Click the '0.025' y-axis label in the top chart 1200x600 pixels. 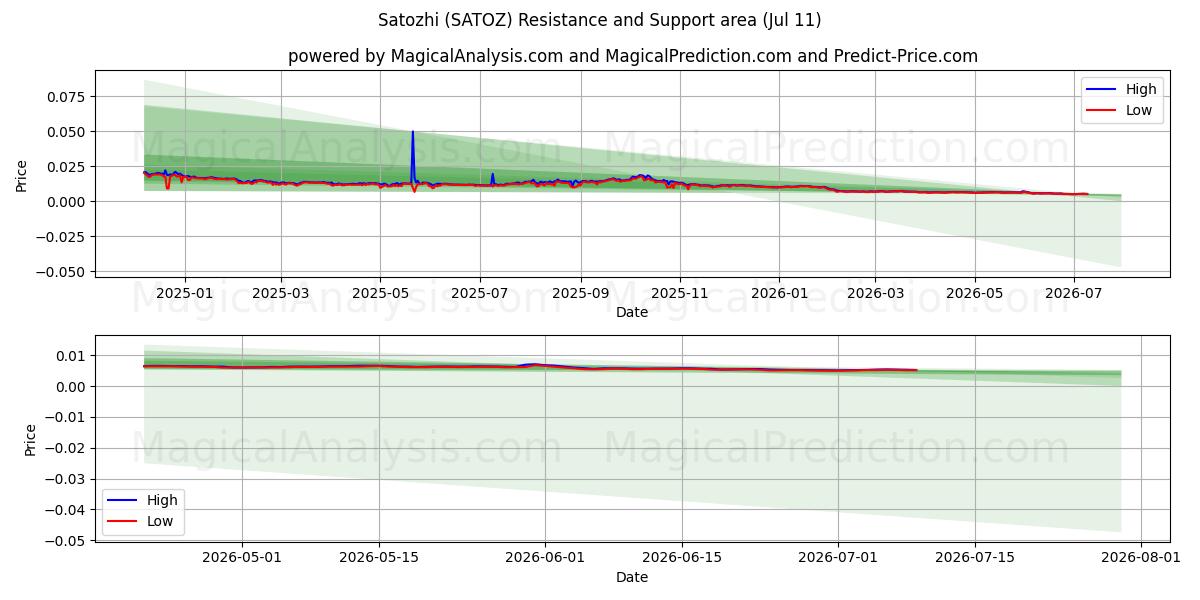coord(68,167)
